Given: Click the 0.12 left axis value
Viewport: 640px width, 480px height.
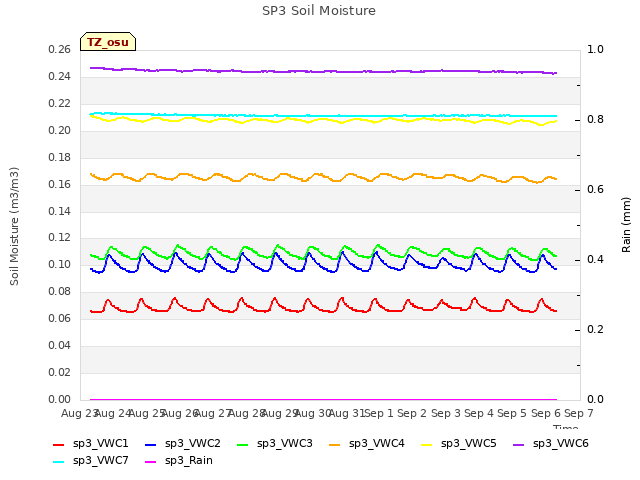Looking at the screenshot, I should [60, 238].
